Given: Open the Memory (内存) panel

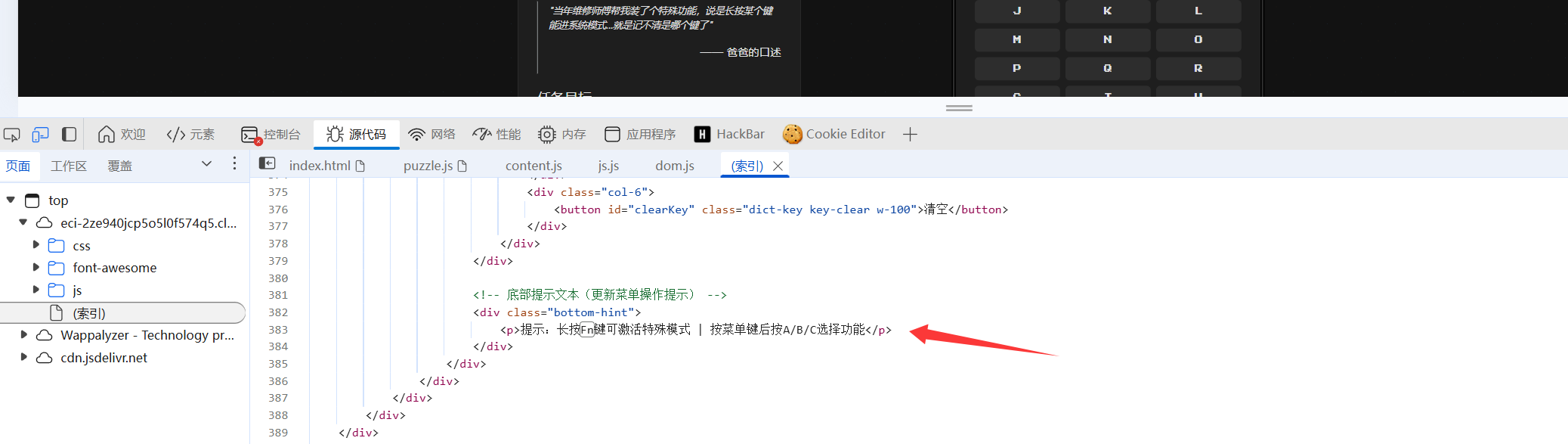Looking at the screenshot, I should tap(561, 135).
